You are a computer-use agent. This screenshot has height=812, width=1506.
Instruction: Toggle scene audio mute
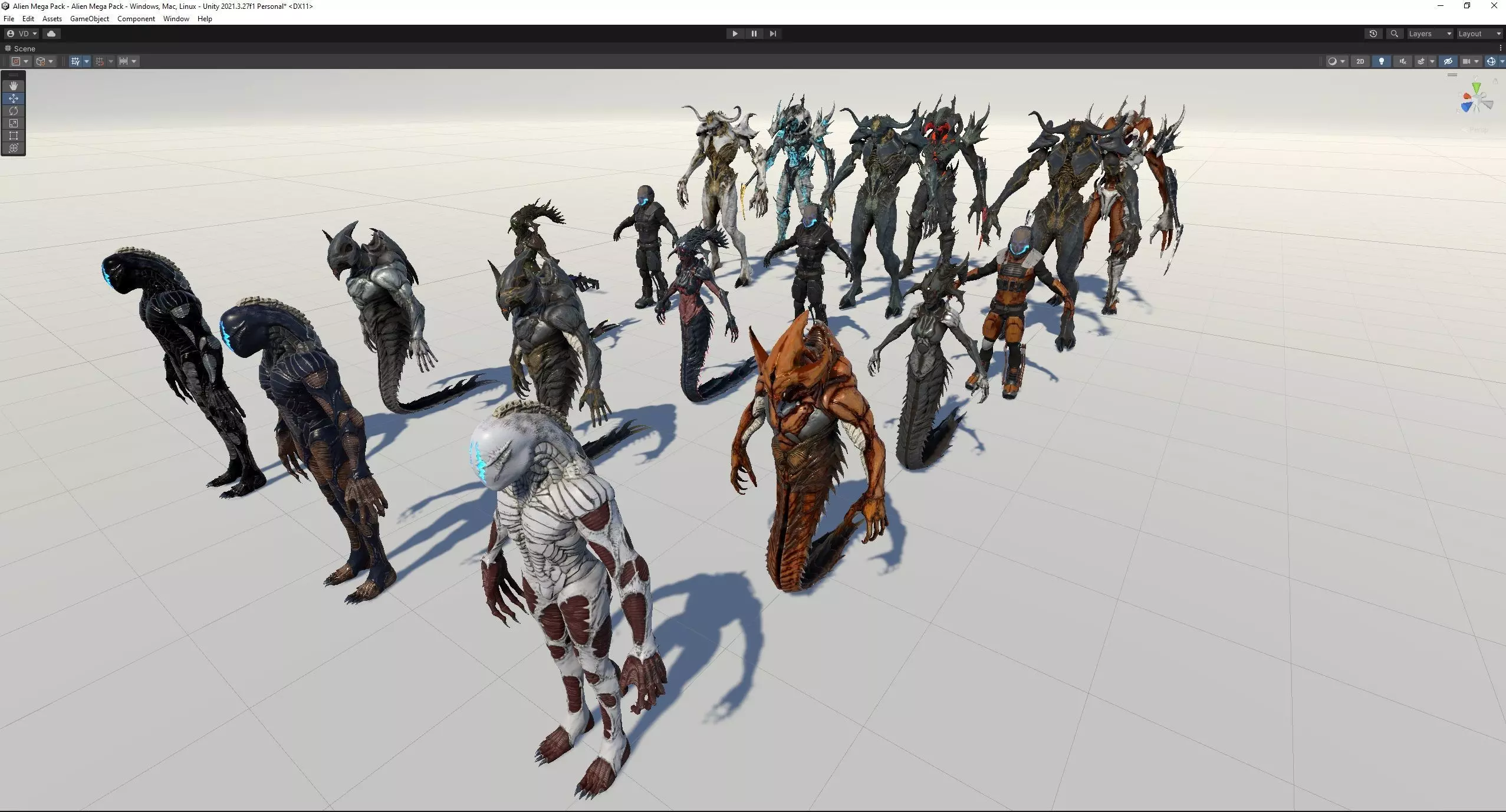click(1403, 61)
